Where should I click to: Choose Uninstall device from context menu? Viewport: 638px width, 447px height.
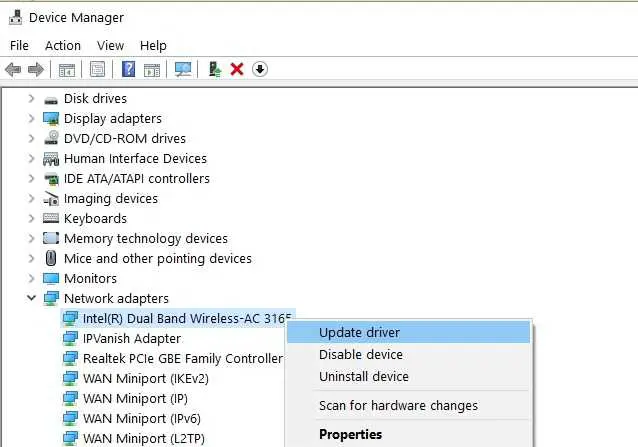click(x=409, y=376)
